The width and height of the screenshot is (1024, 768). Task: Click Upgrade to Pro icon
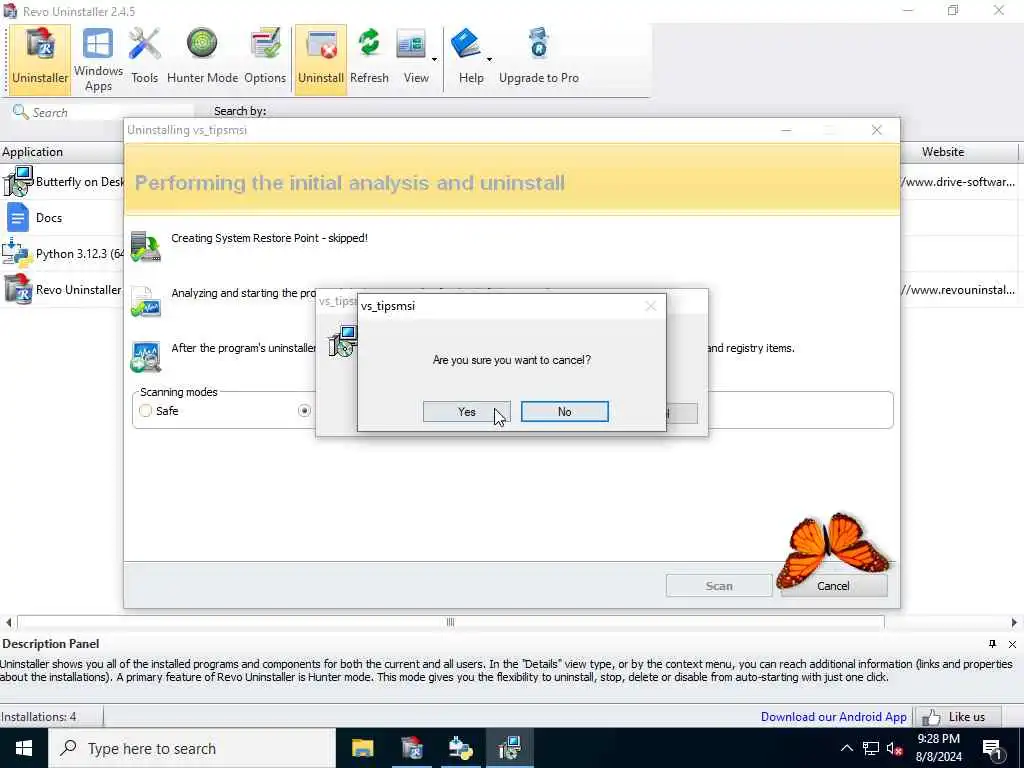[x=539, y=44]
